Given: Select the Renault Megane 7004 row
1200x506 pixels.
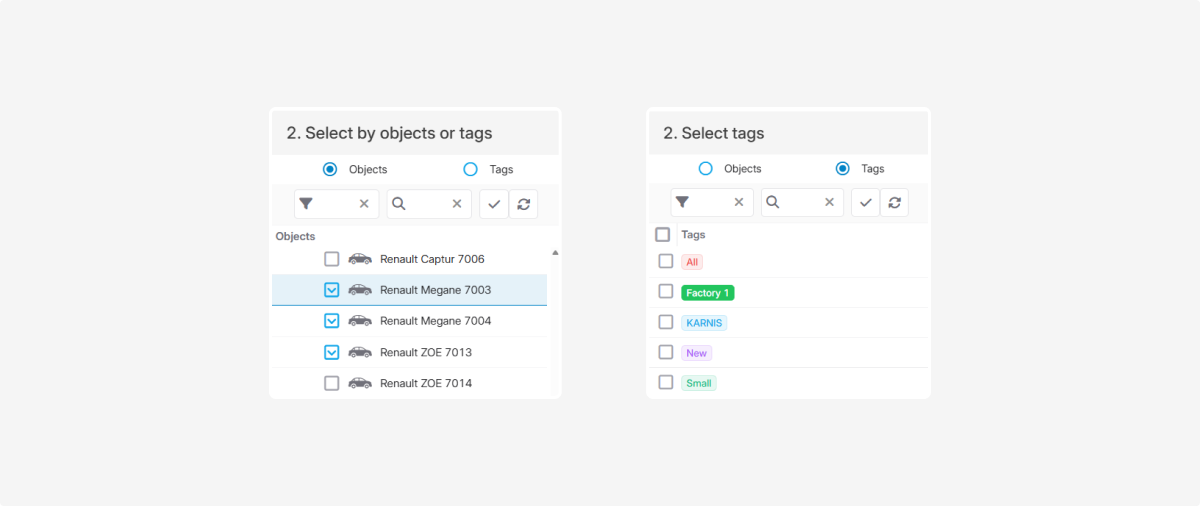Looking at the screenshot, I should (x=435, y=321).
